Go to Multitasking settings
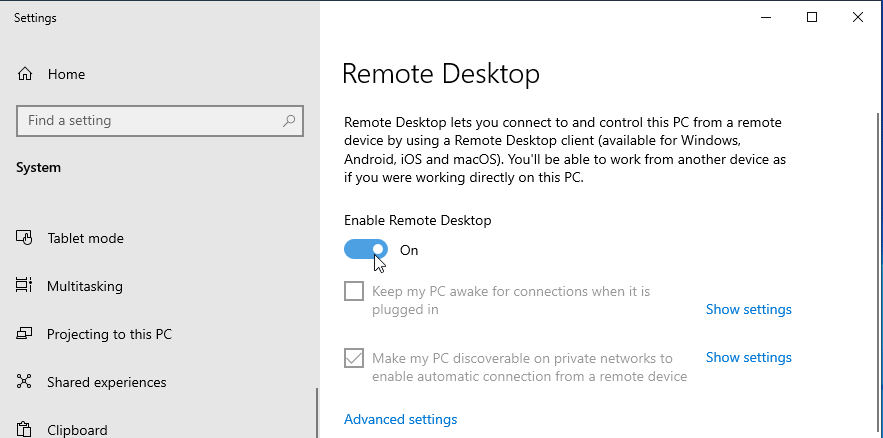This screenshot has width=883, height=438. [84, 286]
